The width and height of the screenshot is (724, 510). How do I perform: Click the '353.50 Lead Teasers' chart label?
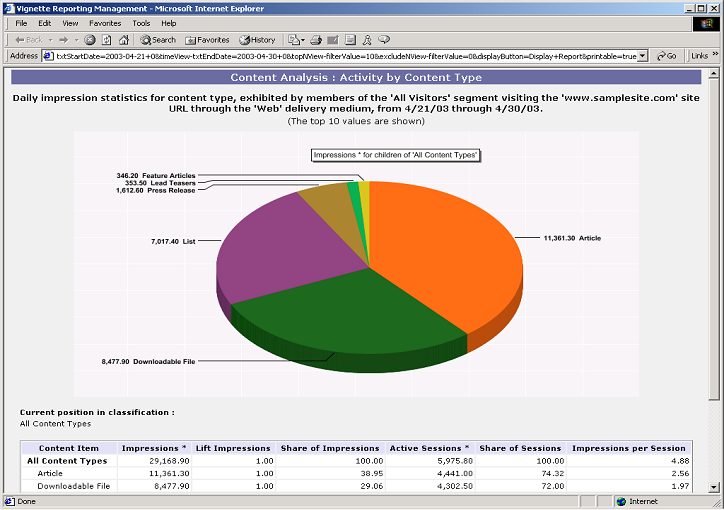click(x=160, y=183)
